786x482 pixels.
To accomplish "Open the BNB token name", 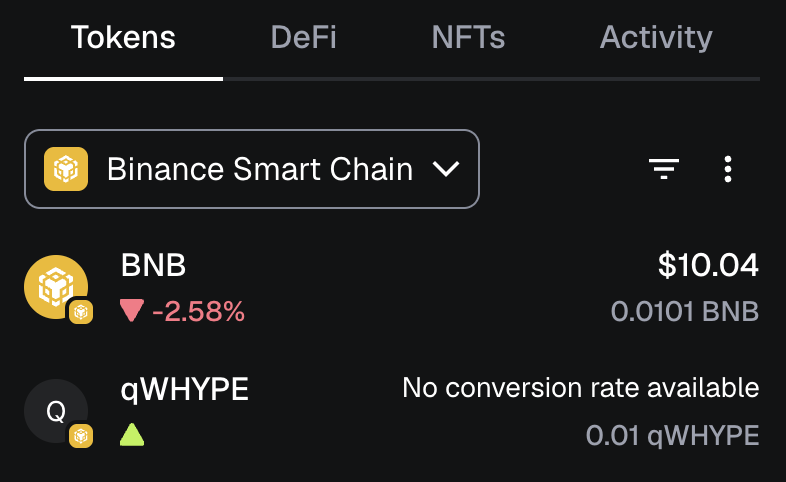I will click(153, 265).
